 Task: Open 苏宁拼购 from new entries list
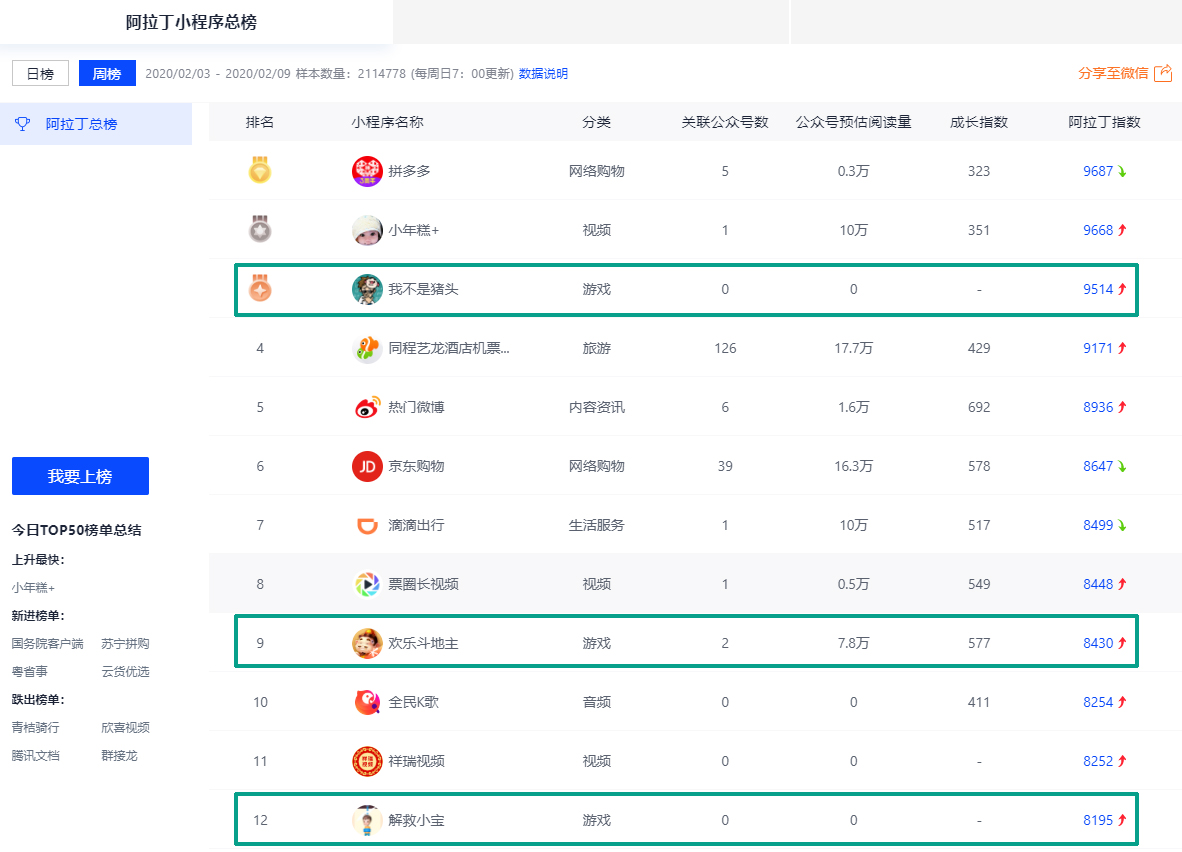tap(125, 643)
